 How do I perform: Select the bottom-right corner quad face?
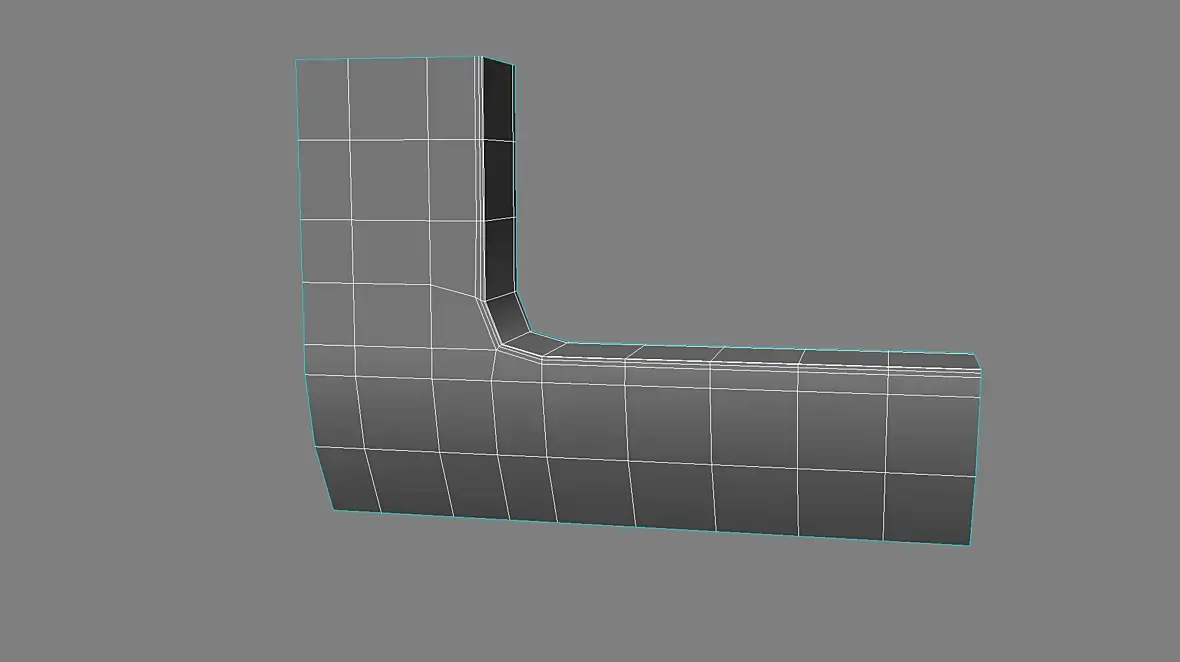(x=929, y=507)
